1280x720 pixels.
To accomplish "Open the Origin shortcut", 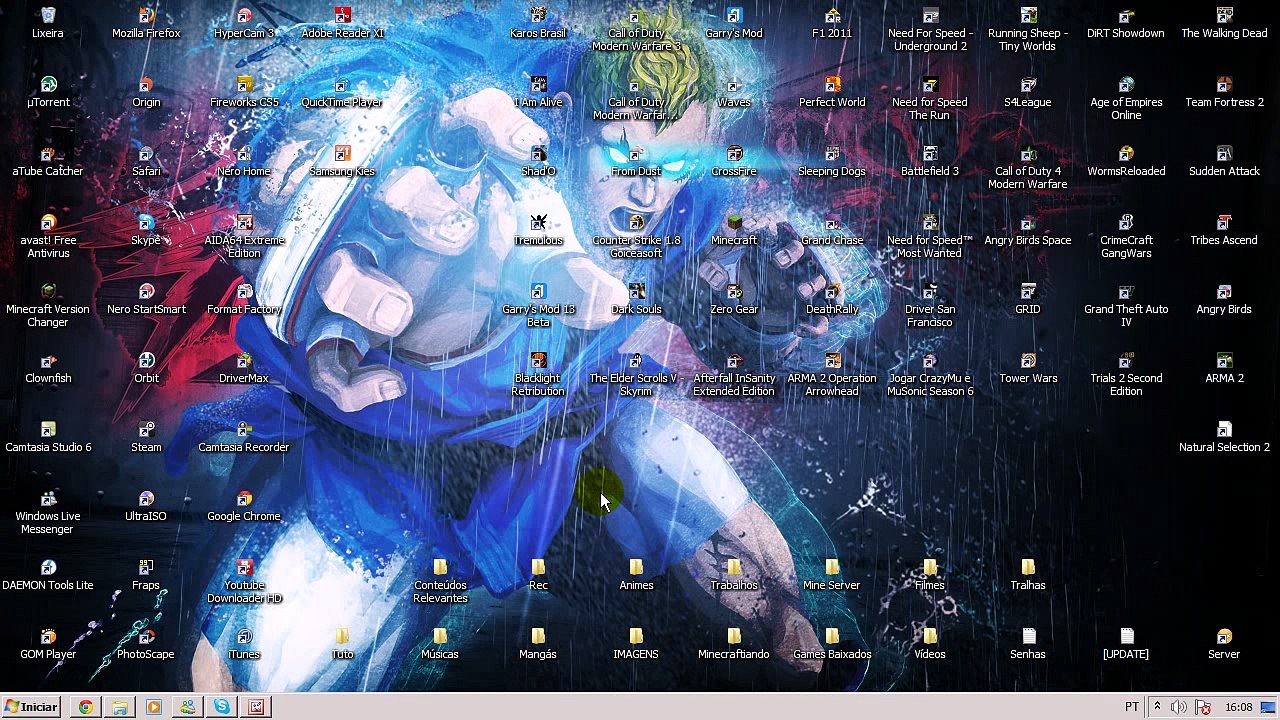I will [146, 92].
